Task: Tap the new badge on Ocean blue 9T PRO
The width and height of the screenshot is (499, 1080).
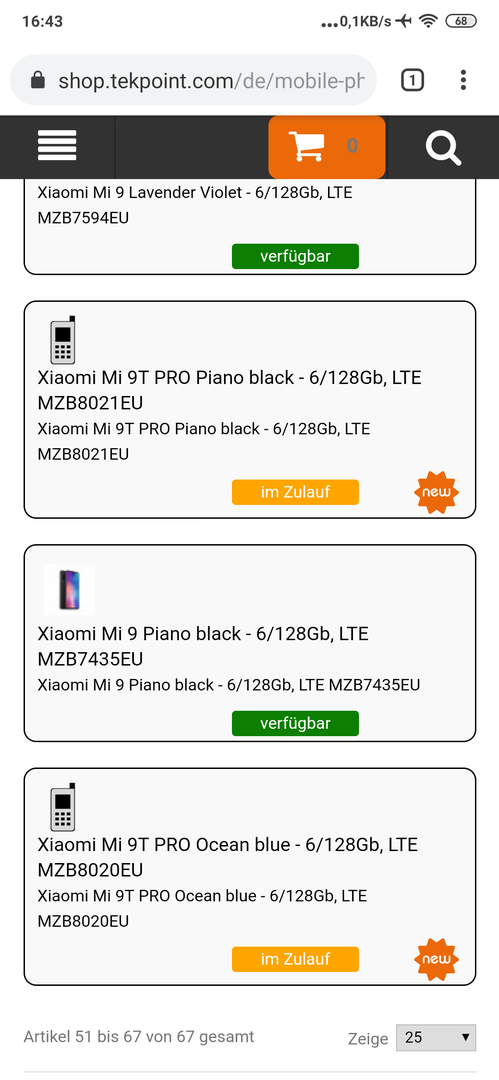Action: point(436,959)
